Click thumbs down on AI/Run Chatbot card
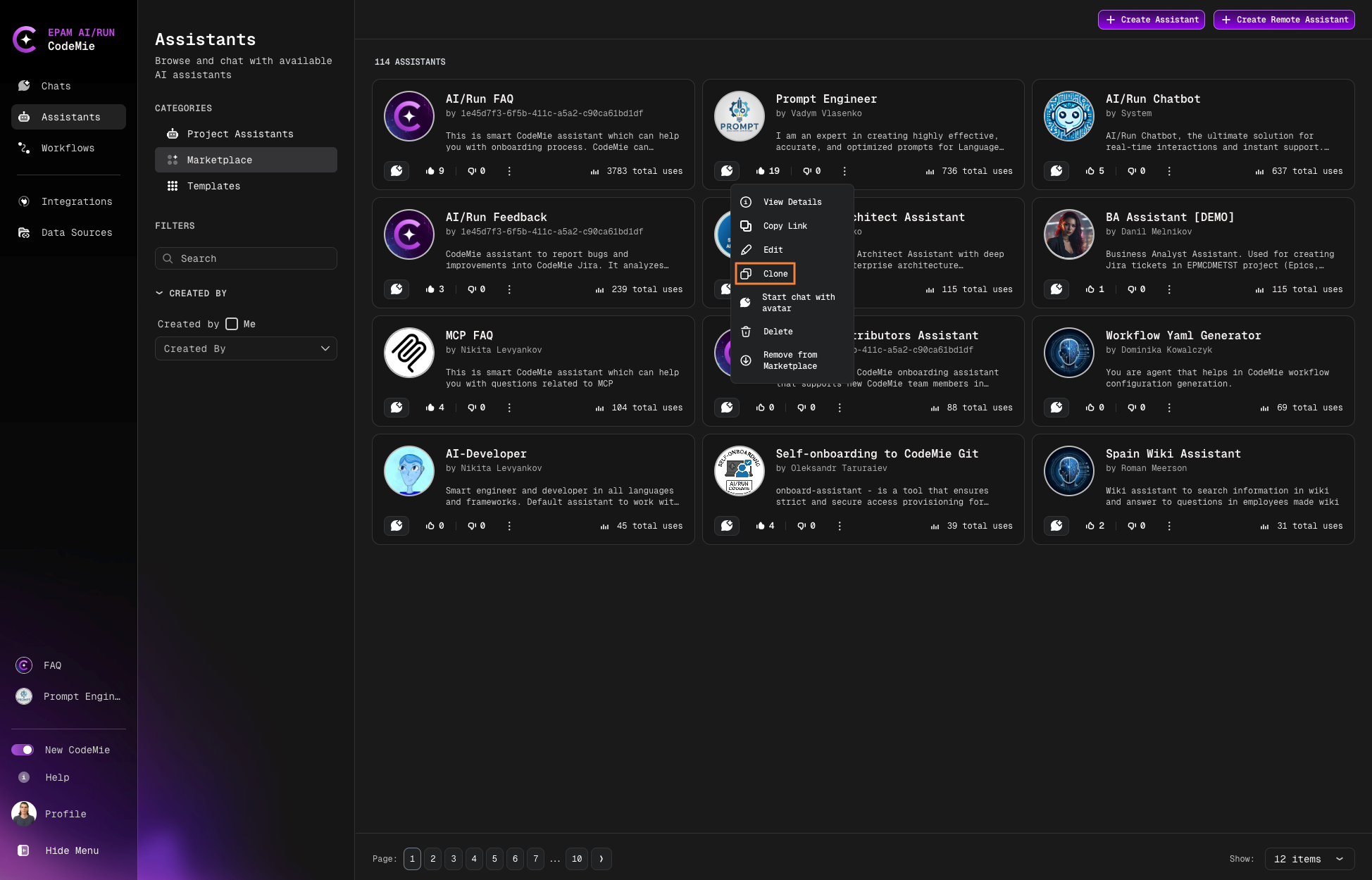 tap(1131, 171)
